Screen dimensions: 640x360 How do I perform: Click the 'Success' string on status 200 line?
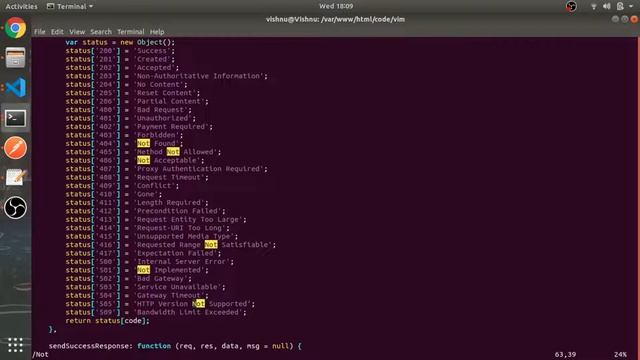point(152,51)
